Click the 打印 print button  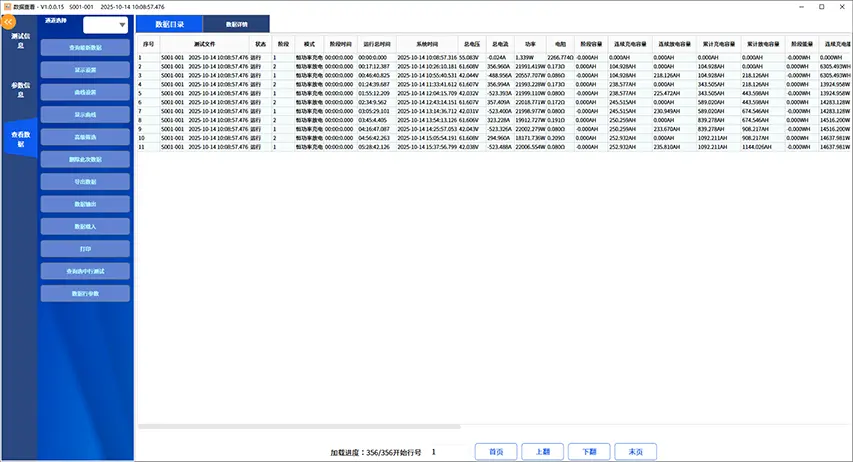(85, 249)
